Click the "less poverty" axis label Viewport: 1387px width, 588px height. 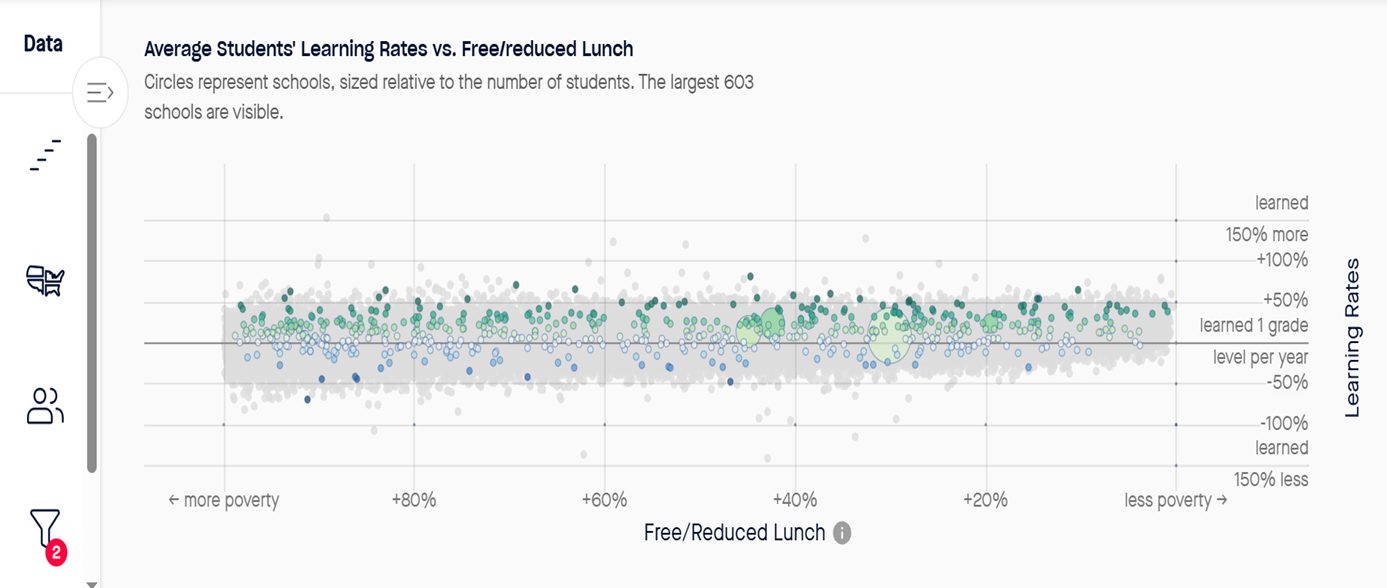coord(1175,500)
